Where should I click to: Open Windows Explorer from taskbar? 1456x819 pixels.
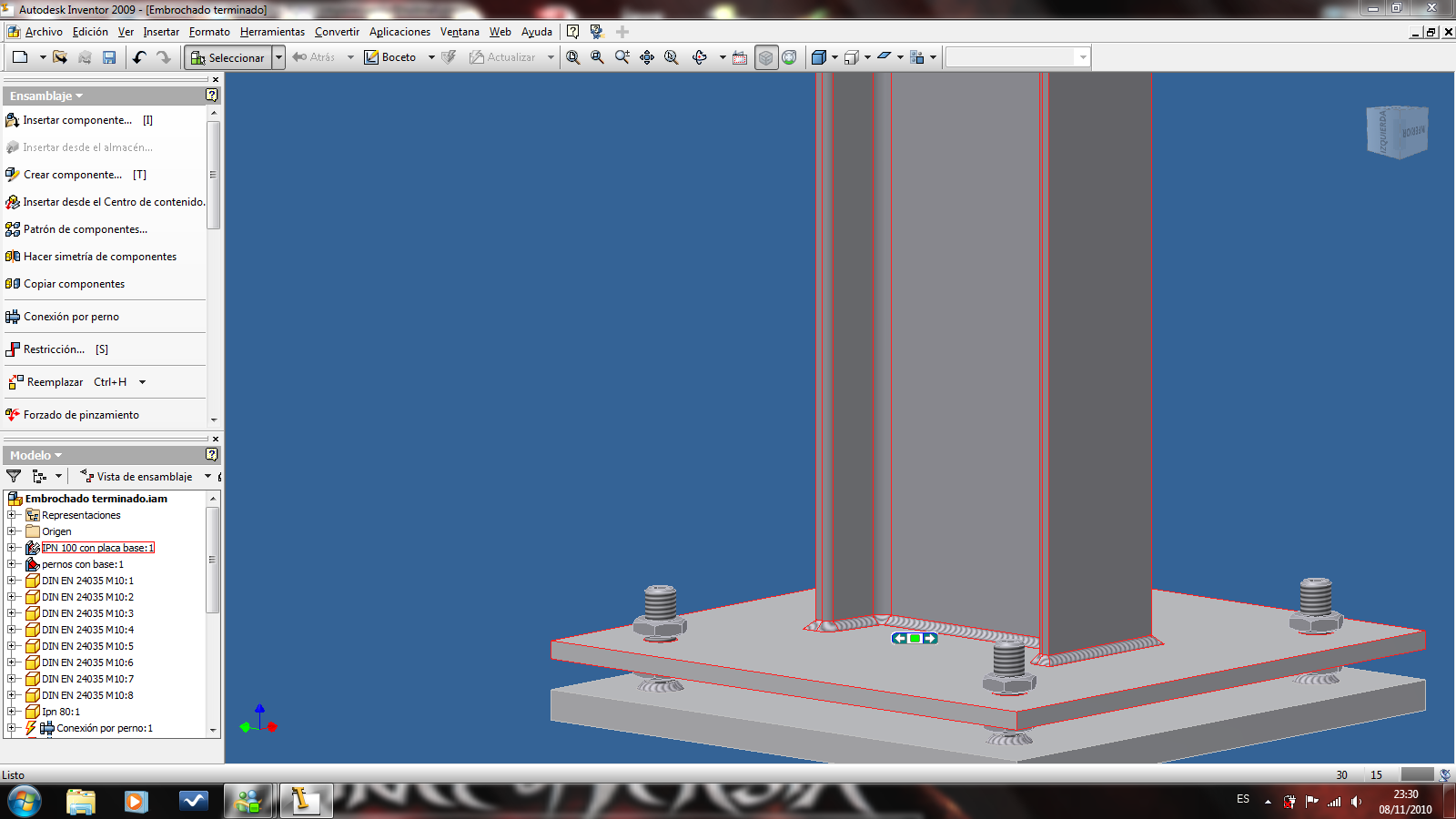click(81, 802)
